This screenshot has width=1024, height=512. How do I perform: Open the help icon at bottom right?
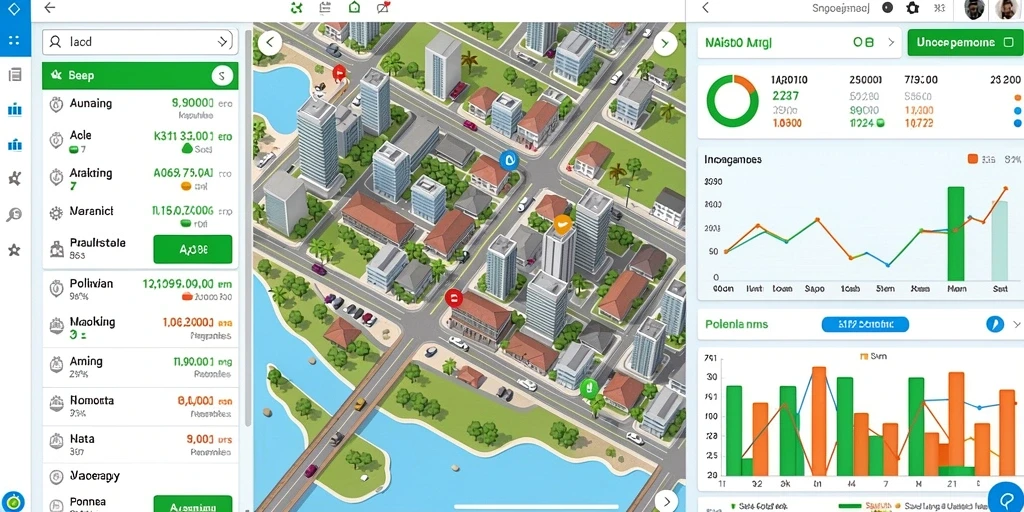pos(1006,498)
